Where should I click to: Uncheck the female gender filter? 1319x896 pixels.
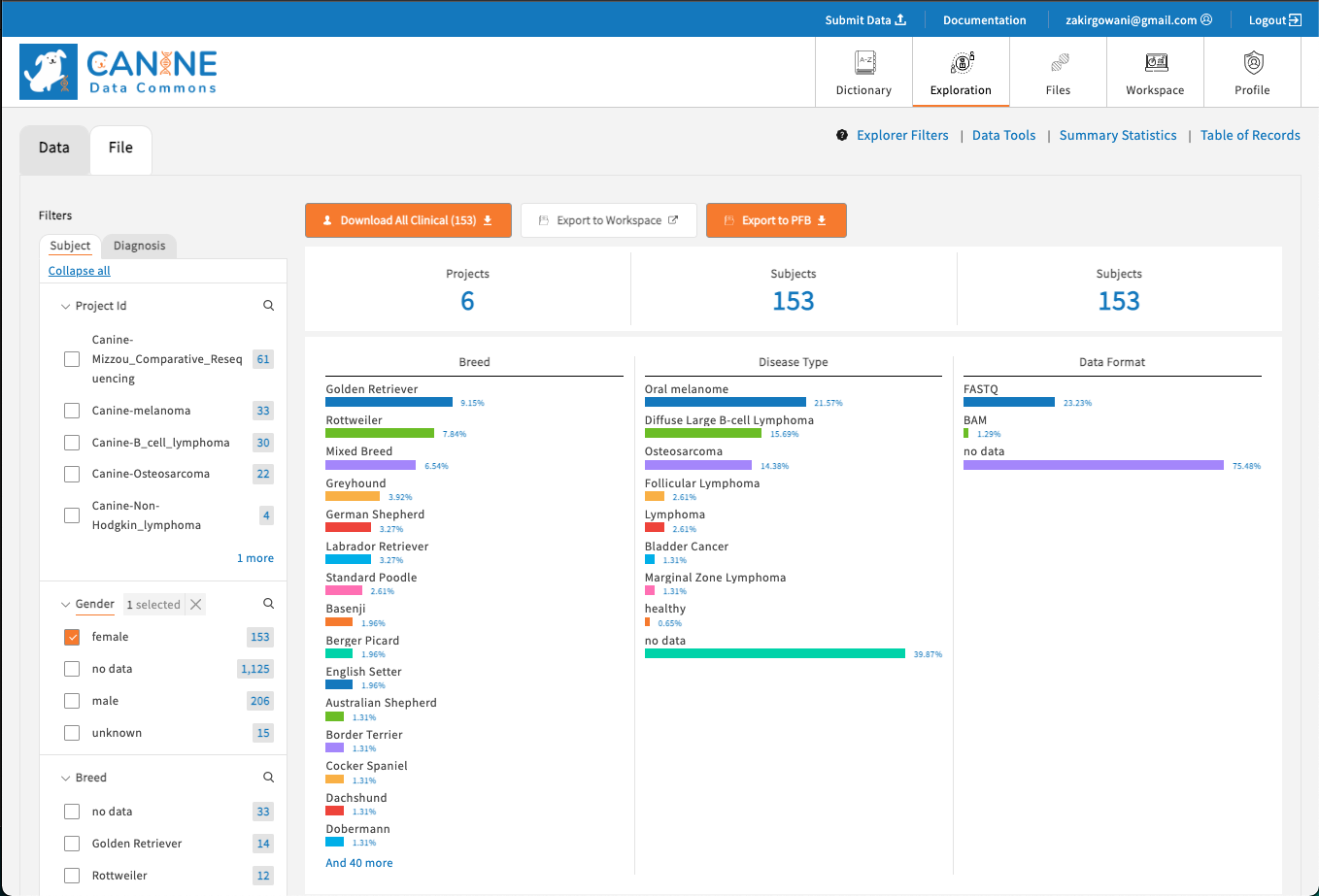(71, 637)
